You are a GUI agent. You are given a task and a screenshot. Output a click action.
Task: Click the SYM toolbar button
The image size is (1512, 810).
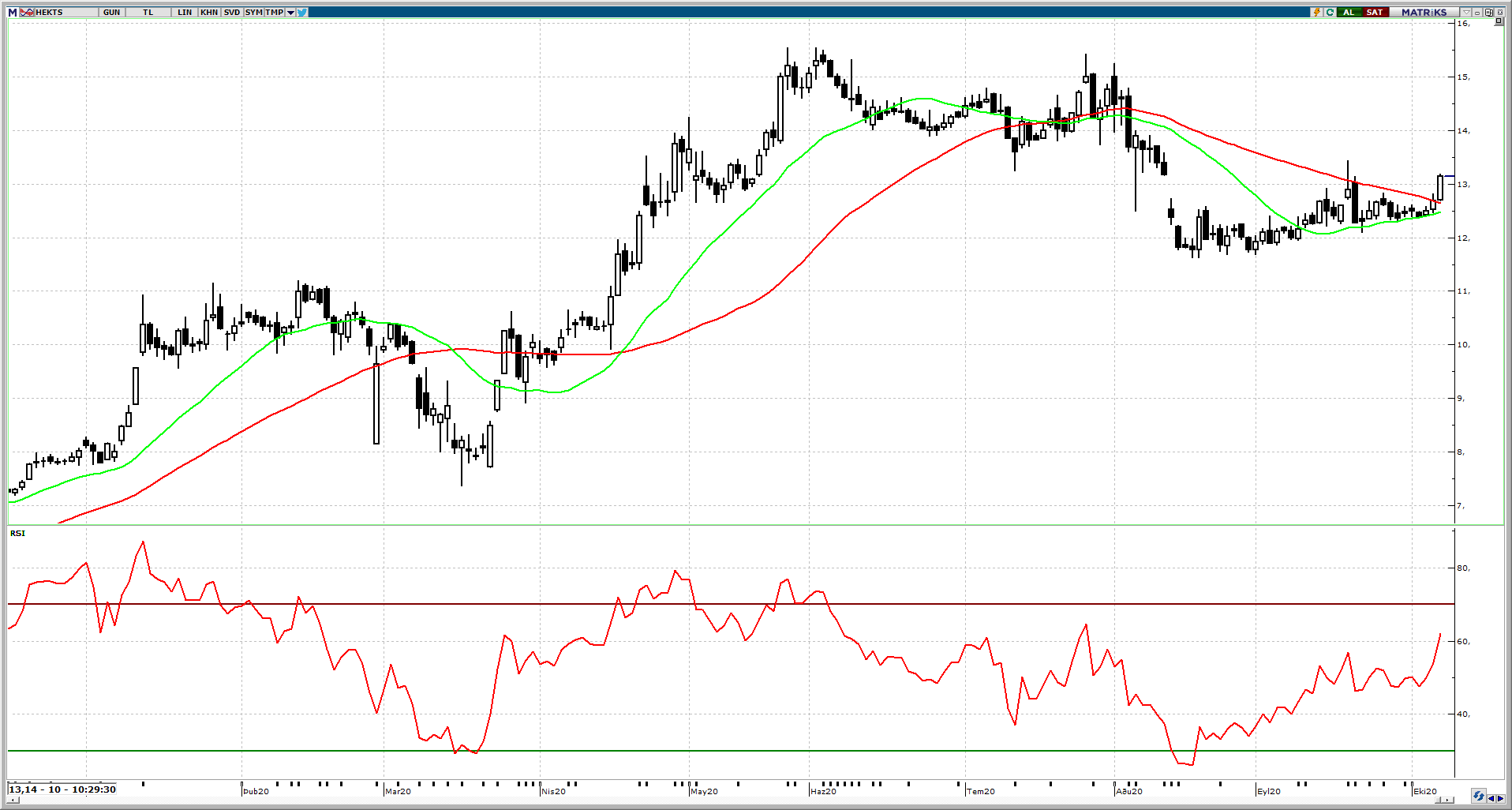pyautogui.click(x=253, y=13)
